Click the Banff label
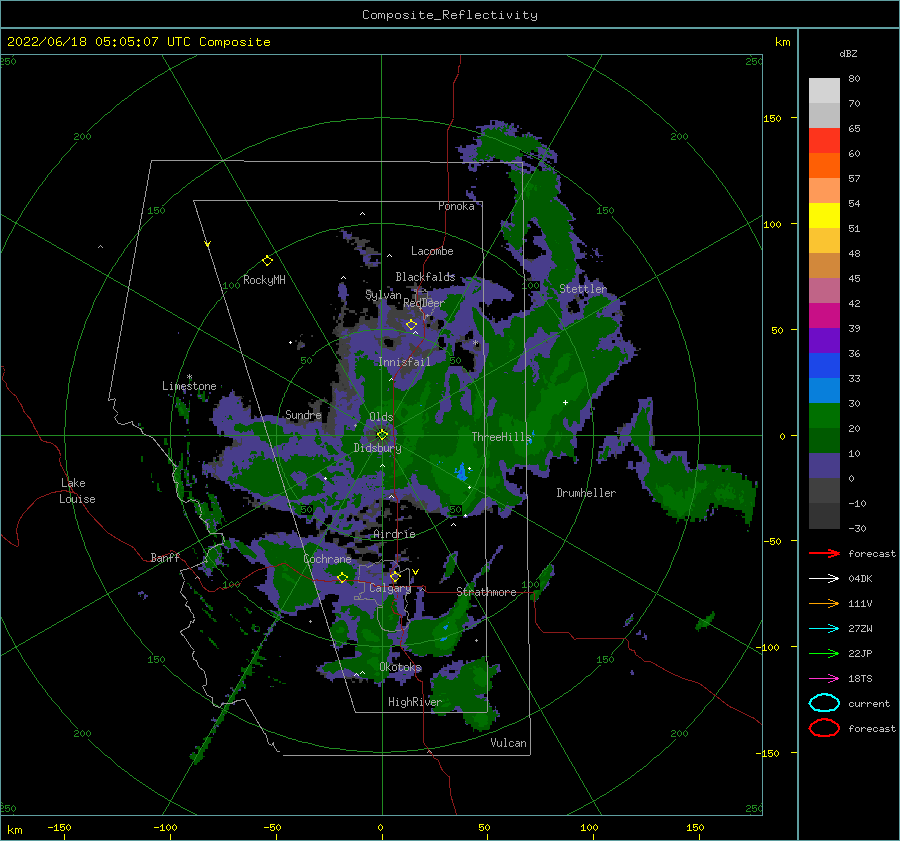Screen dimensions: 900x841 tap(165, 557)
